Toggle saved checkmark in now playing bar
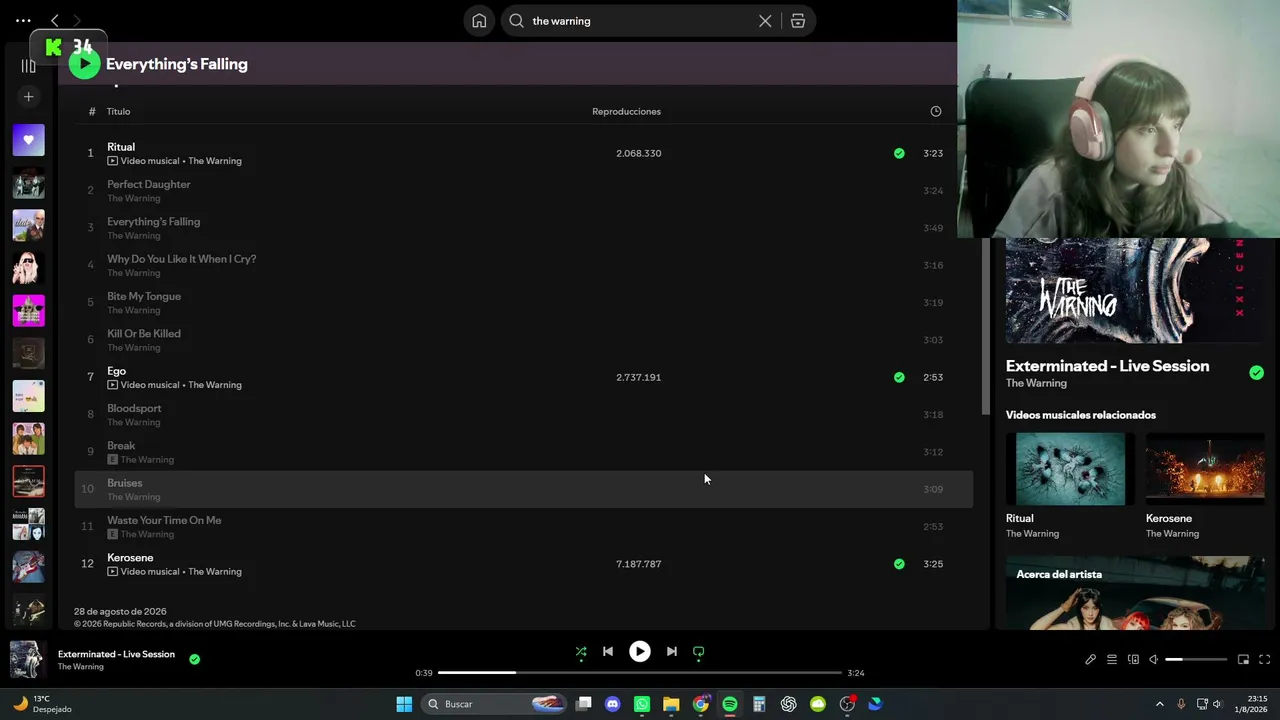 click(x=195, y=660)
